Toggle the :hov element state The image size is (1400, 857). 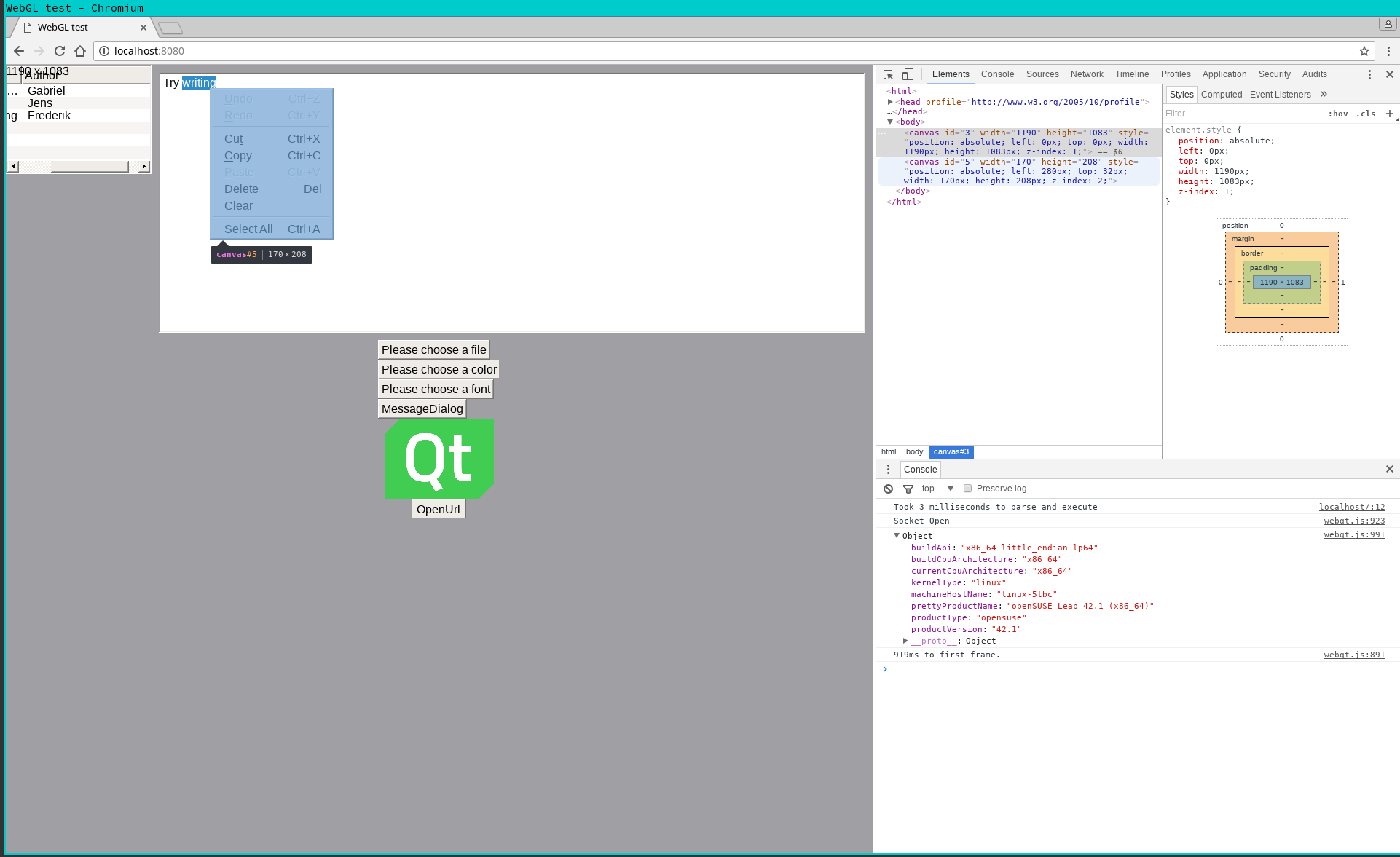[1337, 114]
